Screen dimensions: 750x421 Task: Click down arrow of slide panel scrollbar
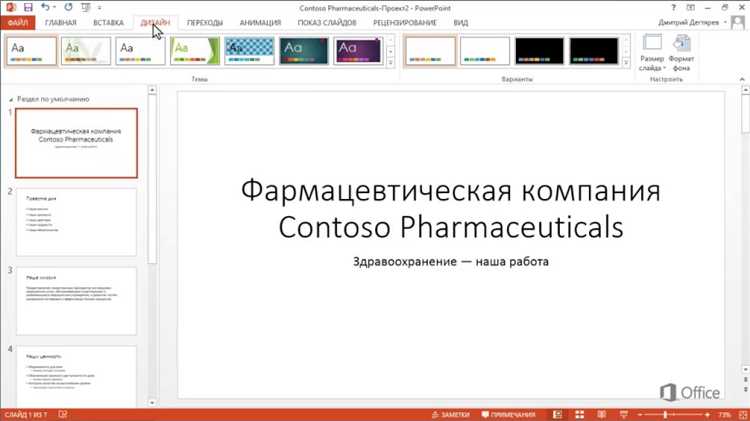pos(152,403)
